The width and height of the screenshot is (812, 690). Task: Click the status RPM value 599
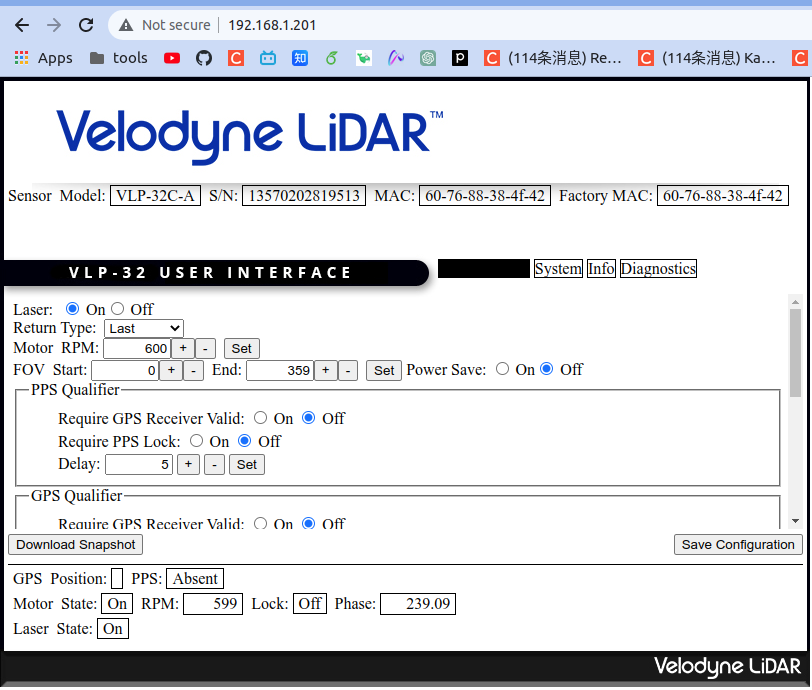(213, 604)
